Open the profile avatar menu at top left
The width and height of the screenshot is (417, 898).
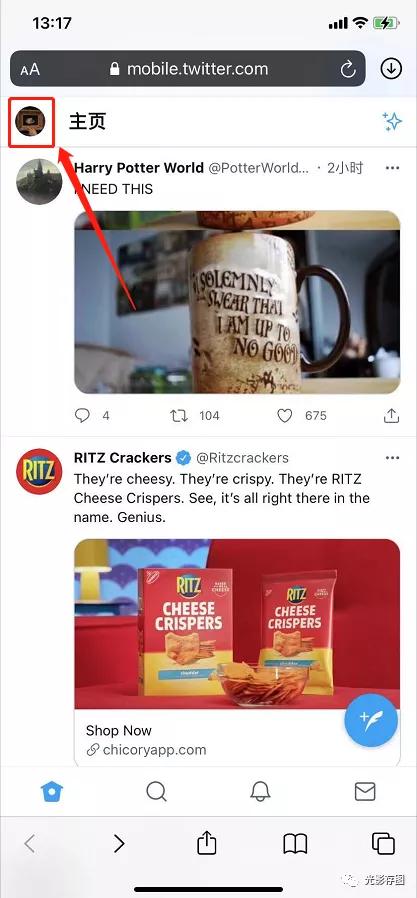point(30,121)
